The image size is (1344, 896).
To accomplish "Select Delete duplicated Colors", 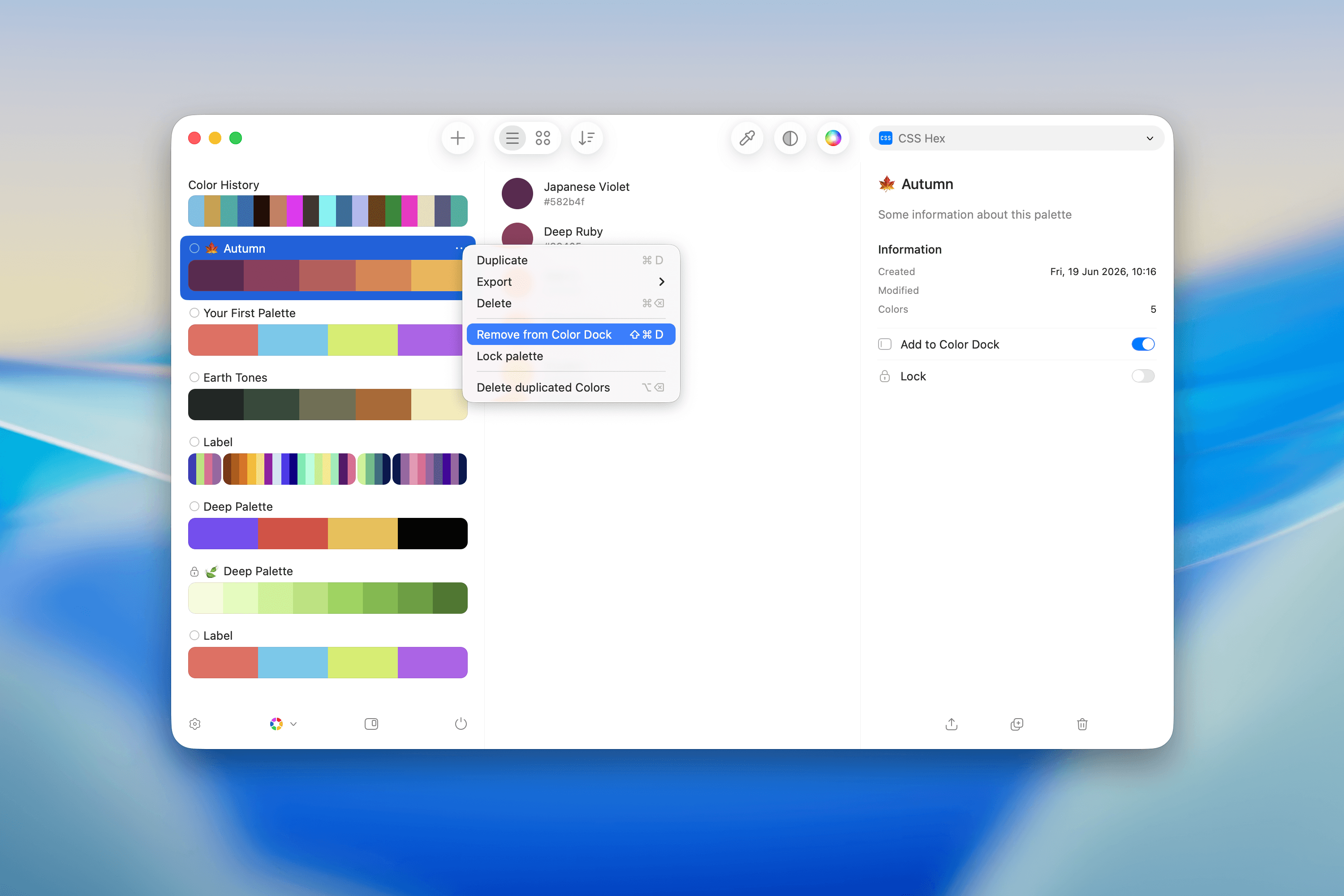I will (x=571, y=388).
